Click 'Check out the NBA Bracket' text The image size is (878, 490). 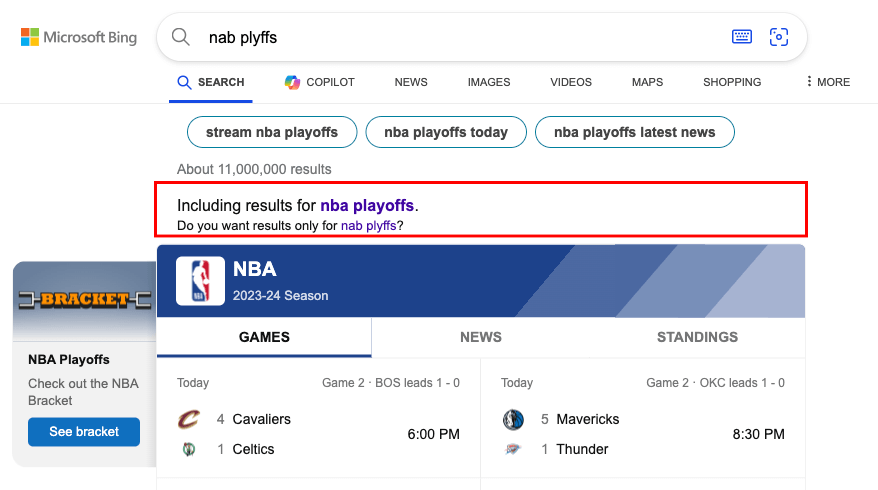[83, 392]
